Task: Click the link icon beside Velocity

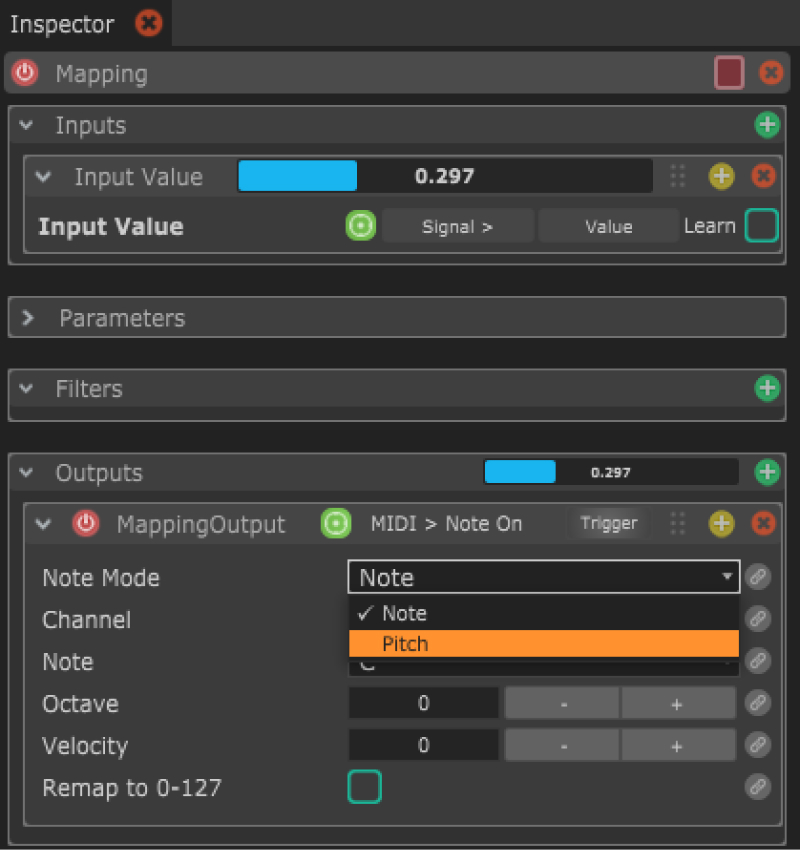Action: pos(758,745)
